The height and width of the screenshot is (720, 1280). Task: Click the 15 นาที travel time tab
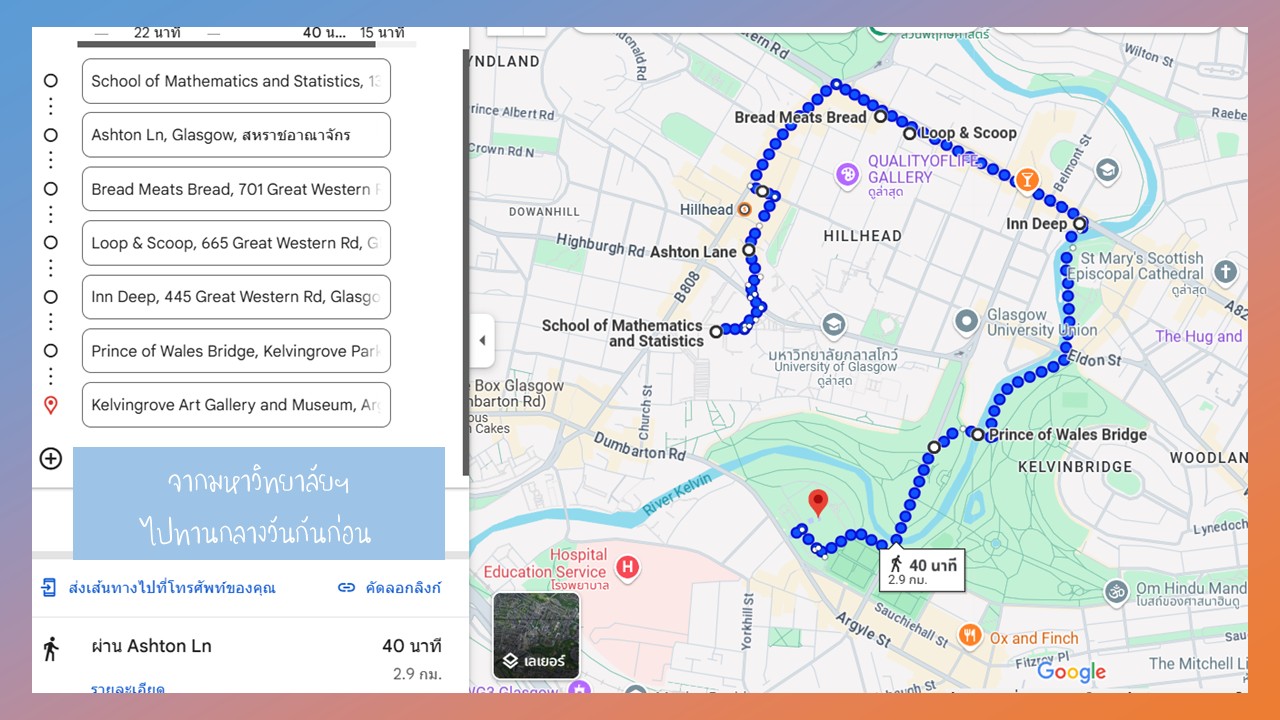(382, 33)
